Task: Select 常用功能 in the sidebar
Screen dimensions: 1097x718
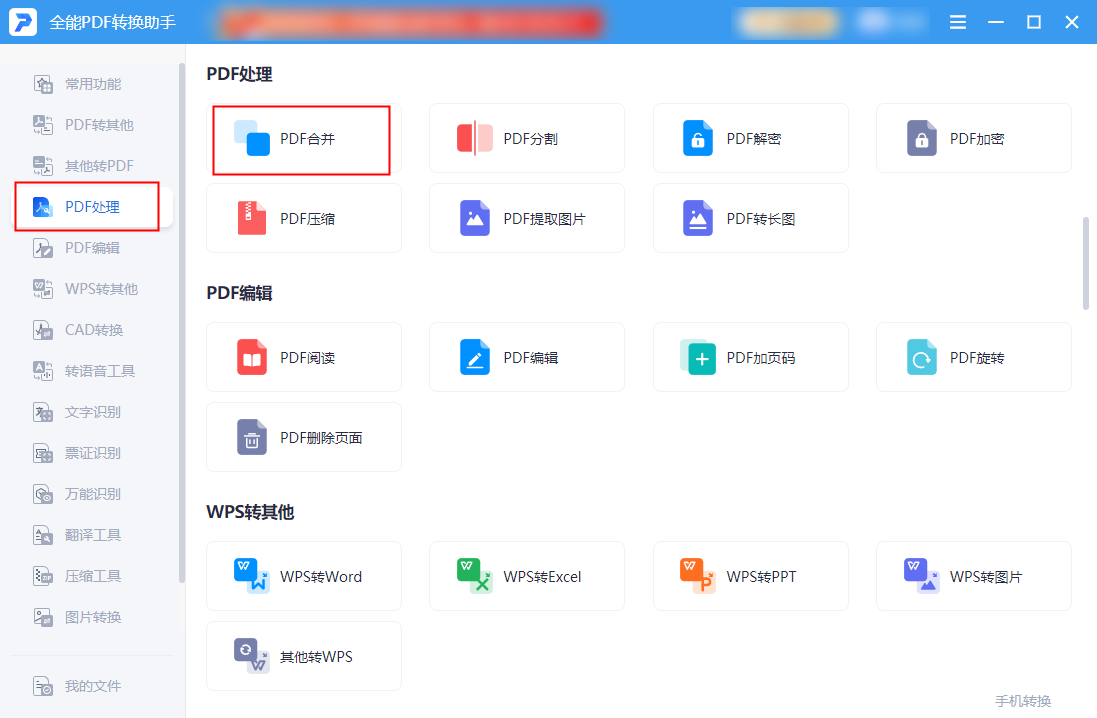Action: pyautogui.click(x=93, y=84)
